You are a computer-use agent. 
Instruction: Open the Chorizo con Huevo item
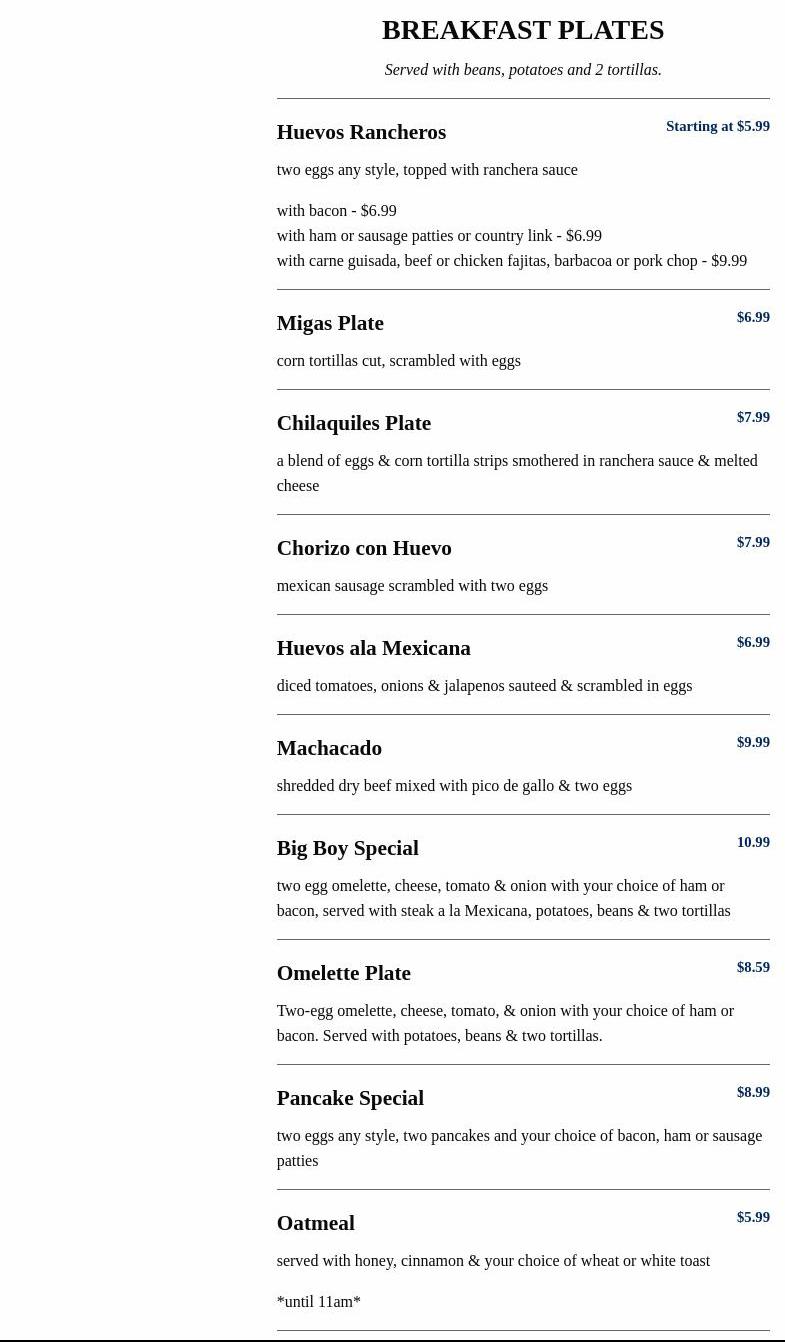(364, 548)
